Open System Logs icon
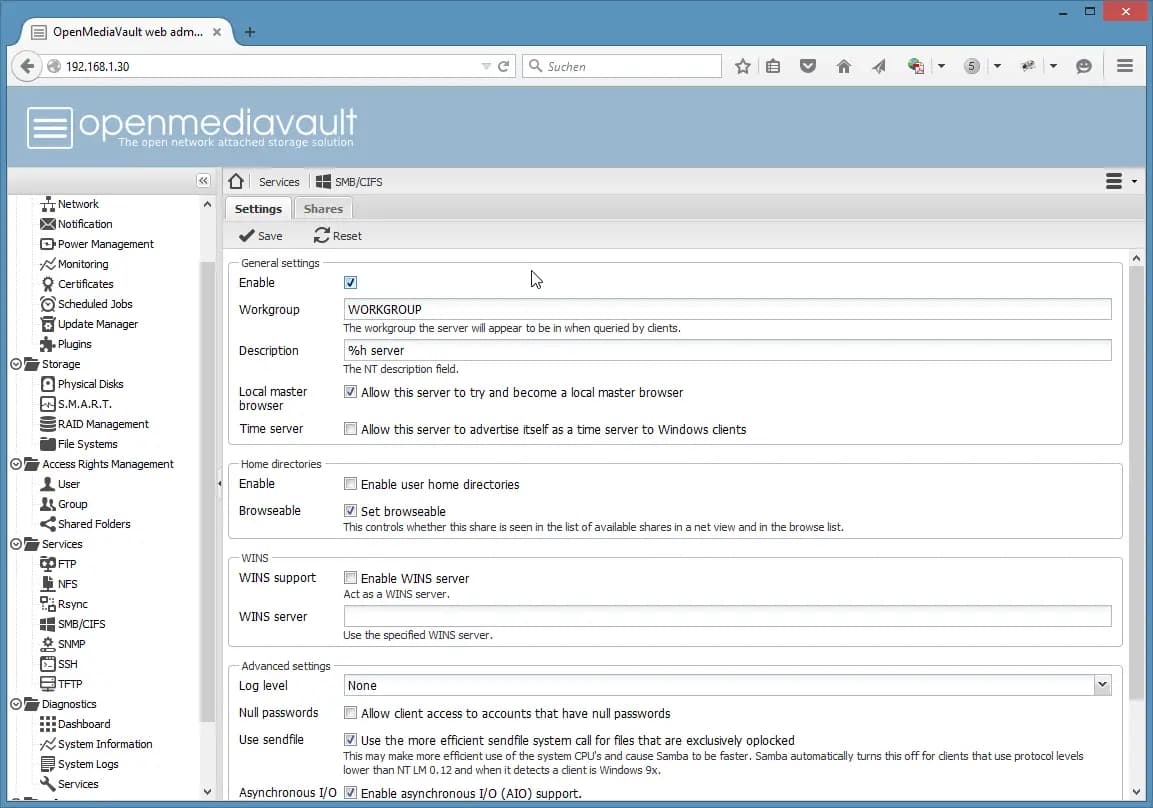Image resolution: width=1153 pixels, height=808 pixels. [x=48, y=764]
